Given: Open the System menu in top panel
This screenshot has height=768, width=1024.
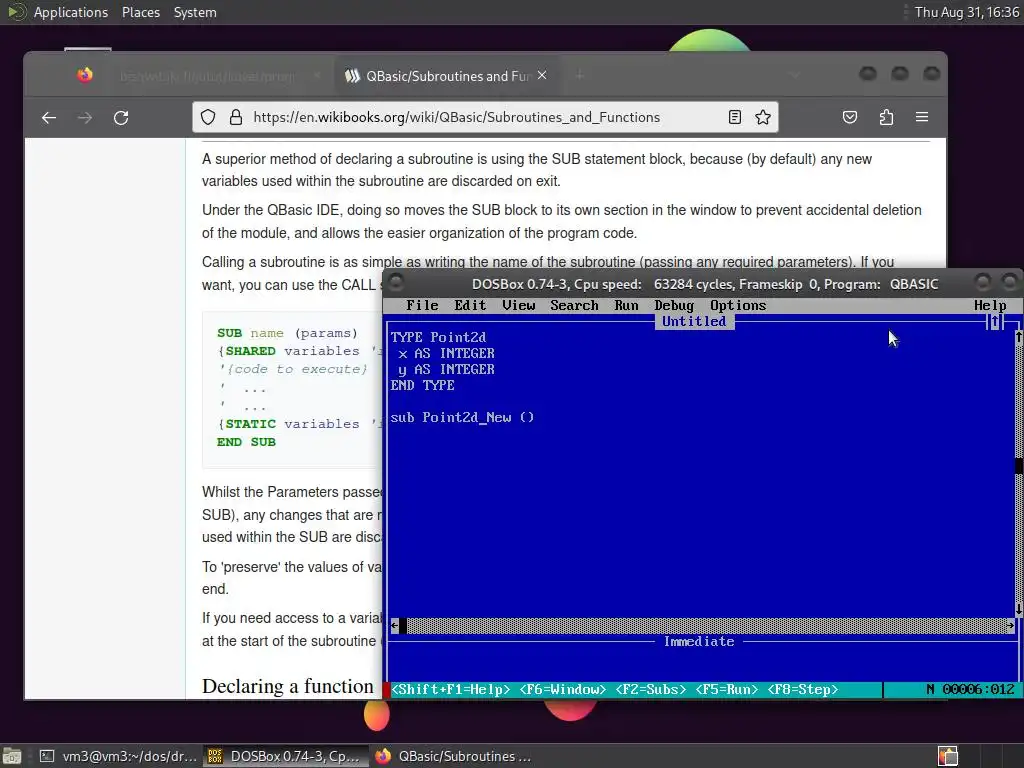Looking at the screenshot, I should pos(195,12).
